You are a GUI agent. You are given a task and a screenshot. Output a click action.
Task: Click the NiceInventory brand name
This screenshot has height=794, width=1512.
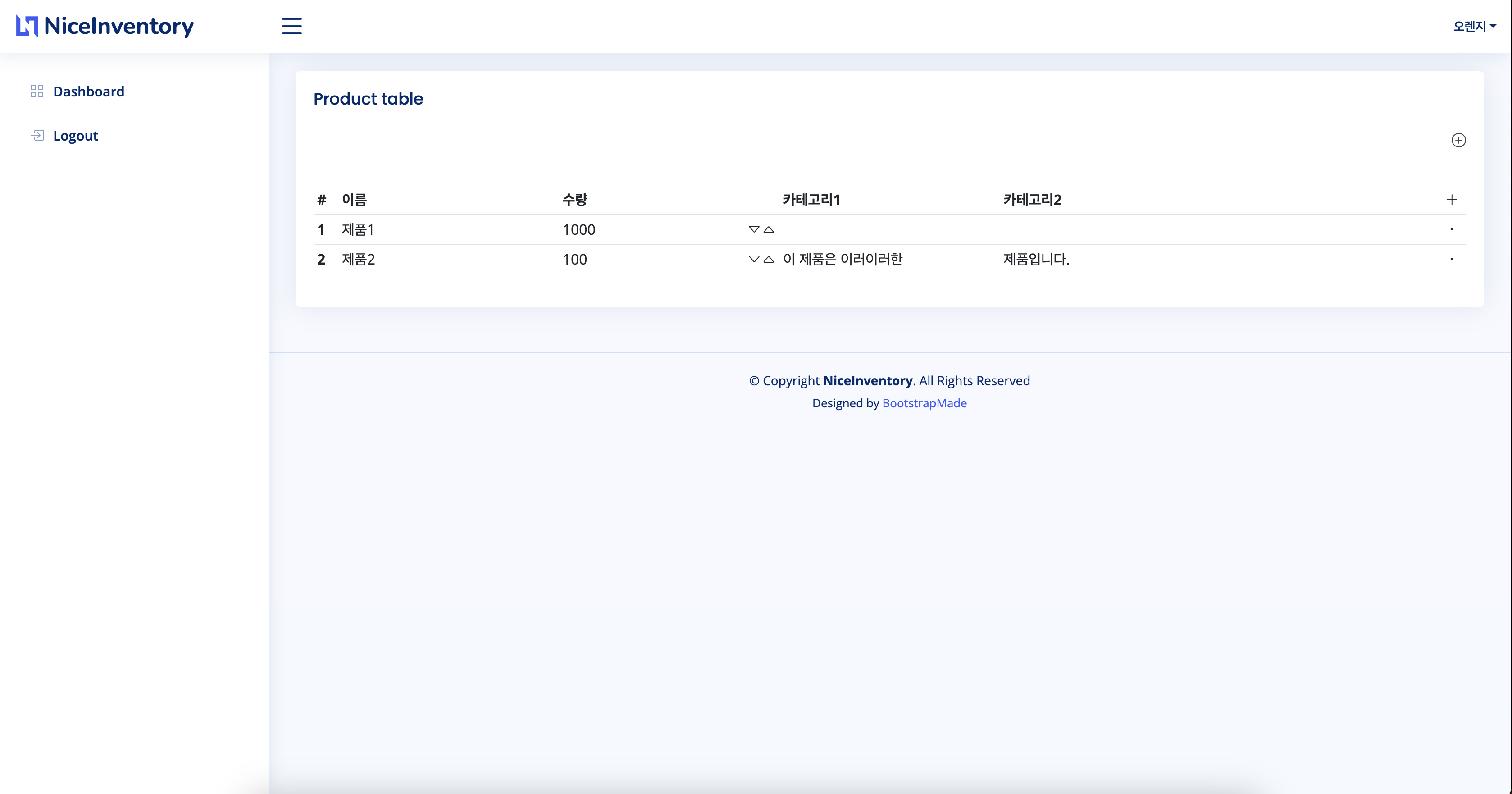tap(119, 26)
